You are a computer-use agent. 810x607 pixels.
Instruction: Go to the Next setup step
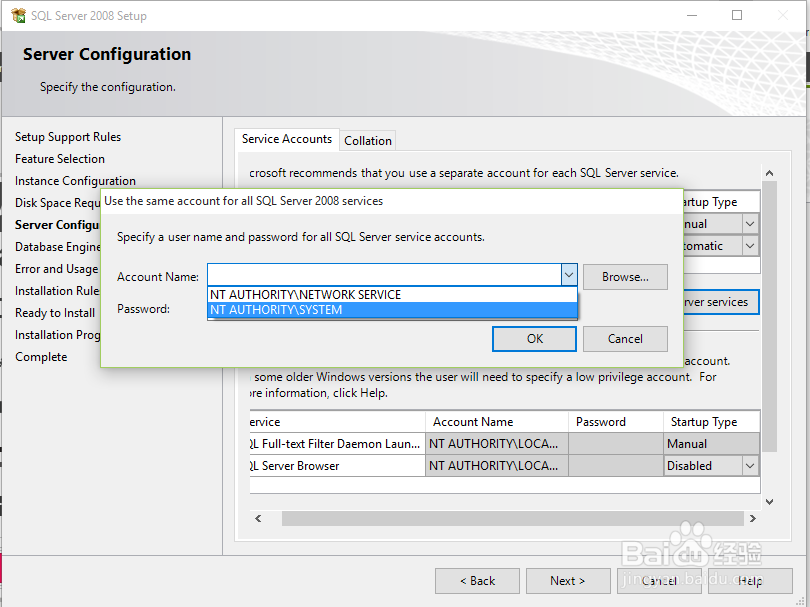568,581
